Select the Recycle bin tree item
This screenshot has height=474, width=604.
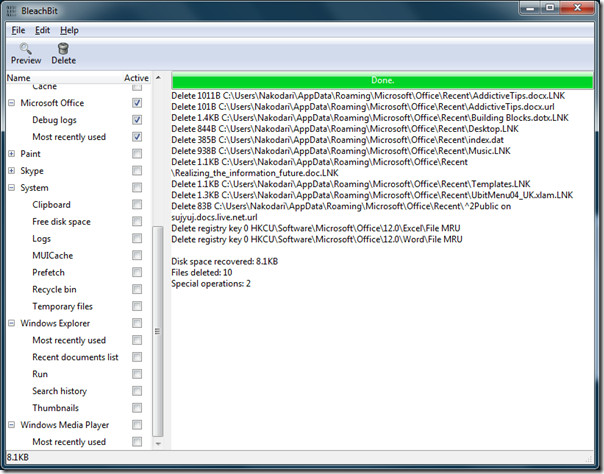coord(54,289)
